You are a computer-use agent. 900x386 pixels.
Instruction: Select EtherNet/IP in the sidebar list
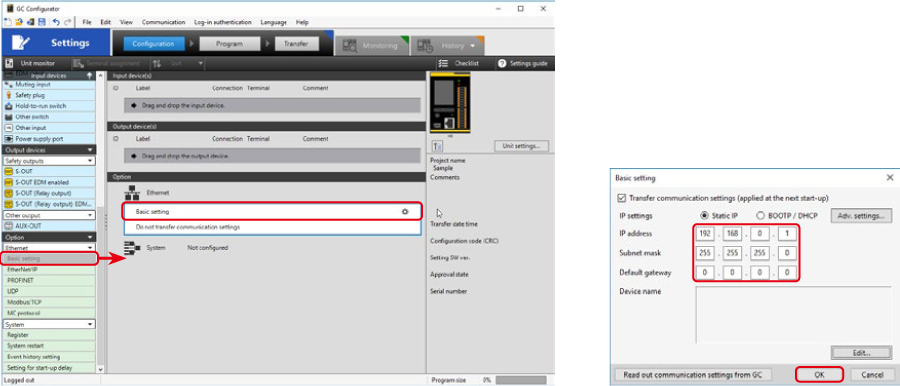pyautogui.click(x=49, y=269)
